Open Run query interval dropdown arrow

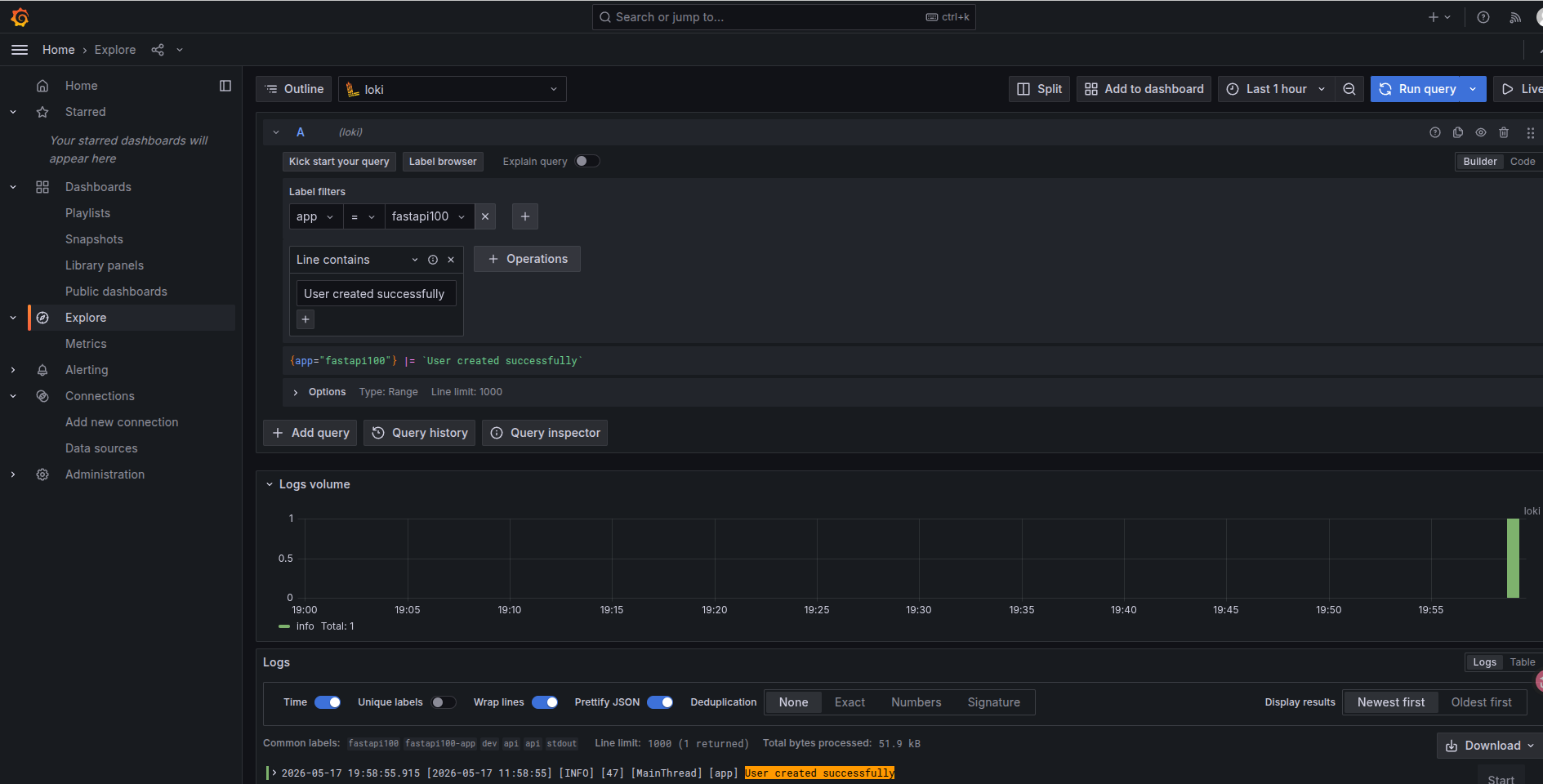pyautogui.click(x=1473, y=89)
